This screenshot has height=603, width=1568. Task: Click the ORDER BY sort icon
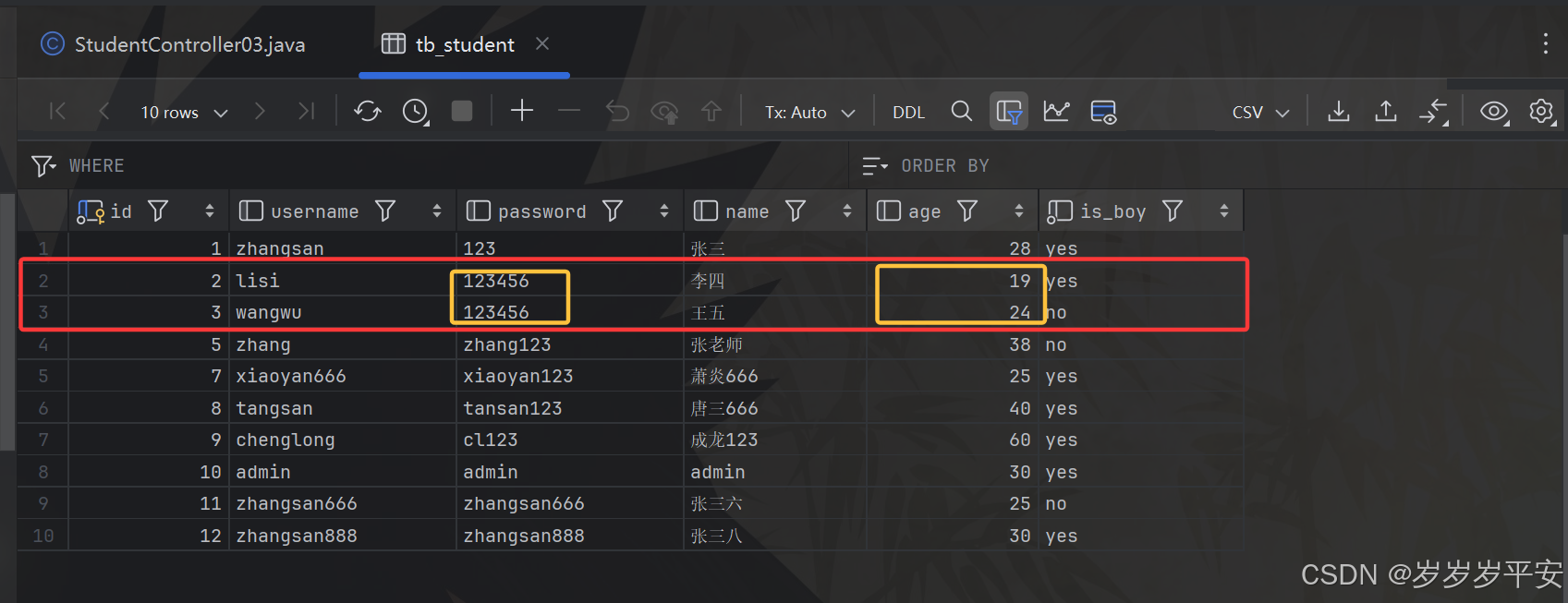[x=874, y=165]
